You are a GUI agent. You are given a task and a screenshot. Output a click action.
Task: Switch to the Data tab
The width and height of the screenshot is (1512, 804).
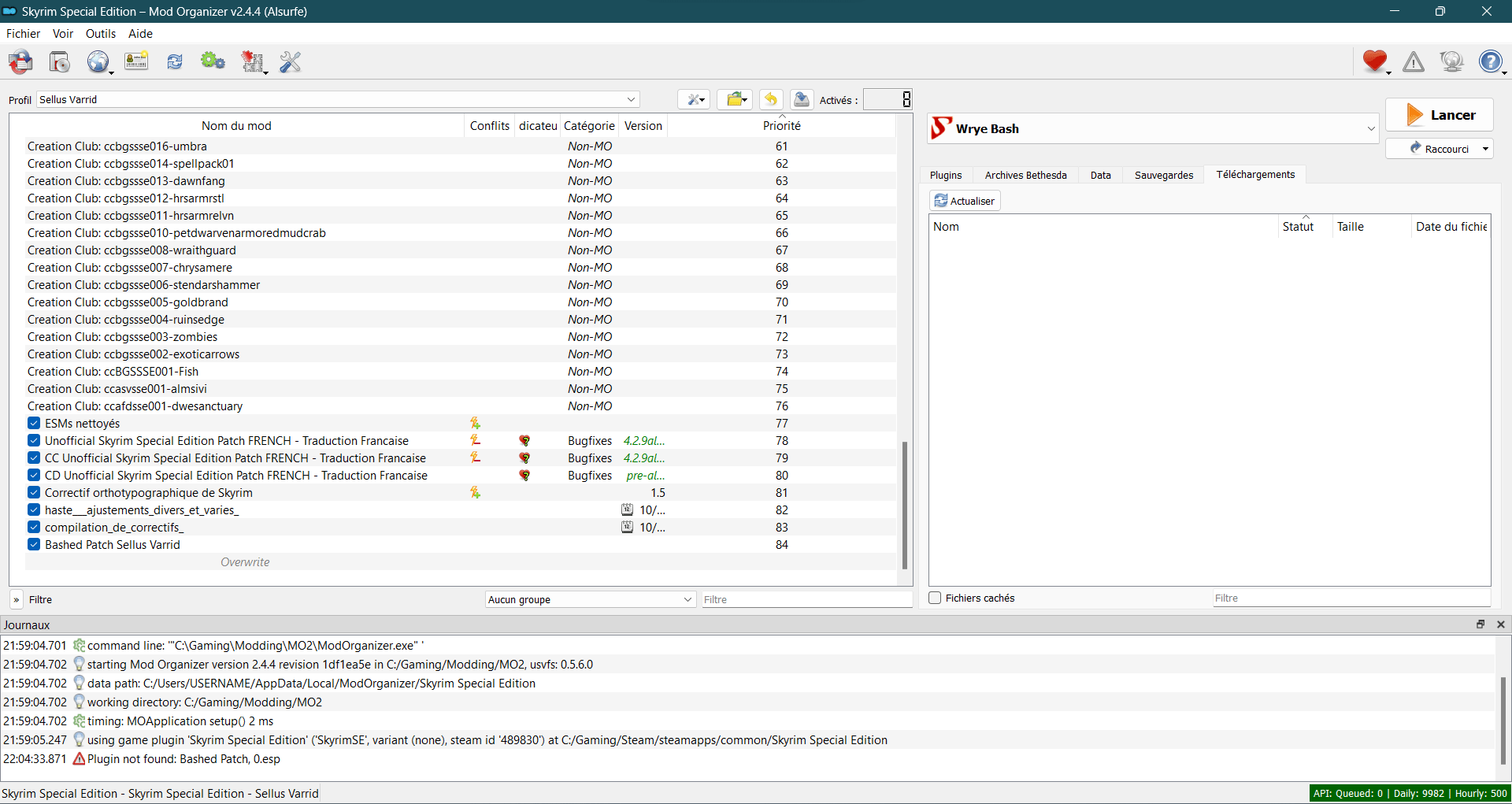point(1101,175)
